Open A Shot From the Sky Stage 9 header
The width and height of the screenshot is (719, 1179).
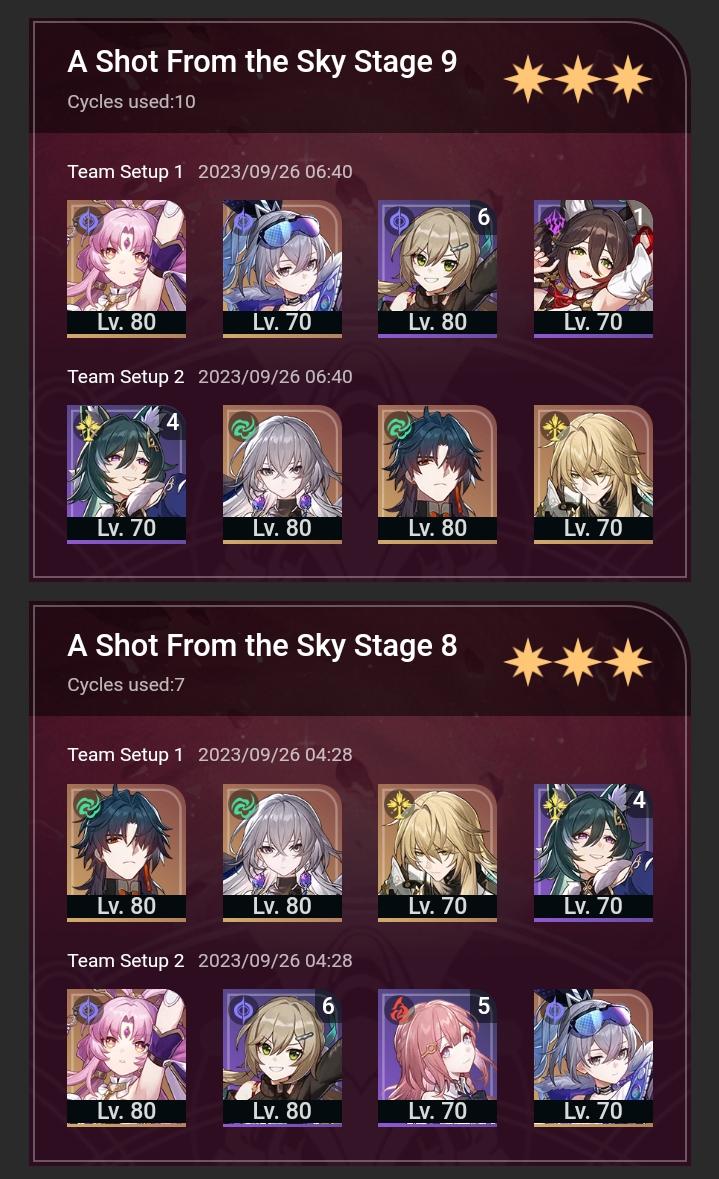tap(262, 62)
